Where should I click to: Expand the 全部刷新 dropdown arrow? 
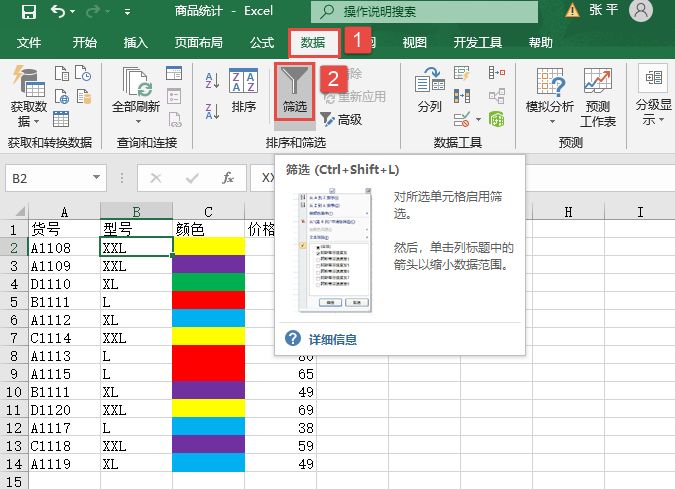pyautogui.click(x=138, y=122)
